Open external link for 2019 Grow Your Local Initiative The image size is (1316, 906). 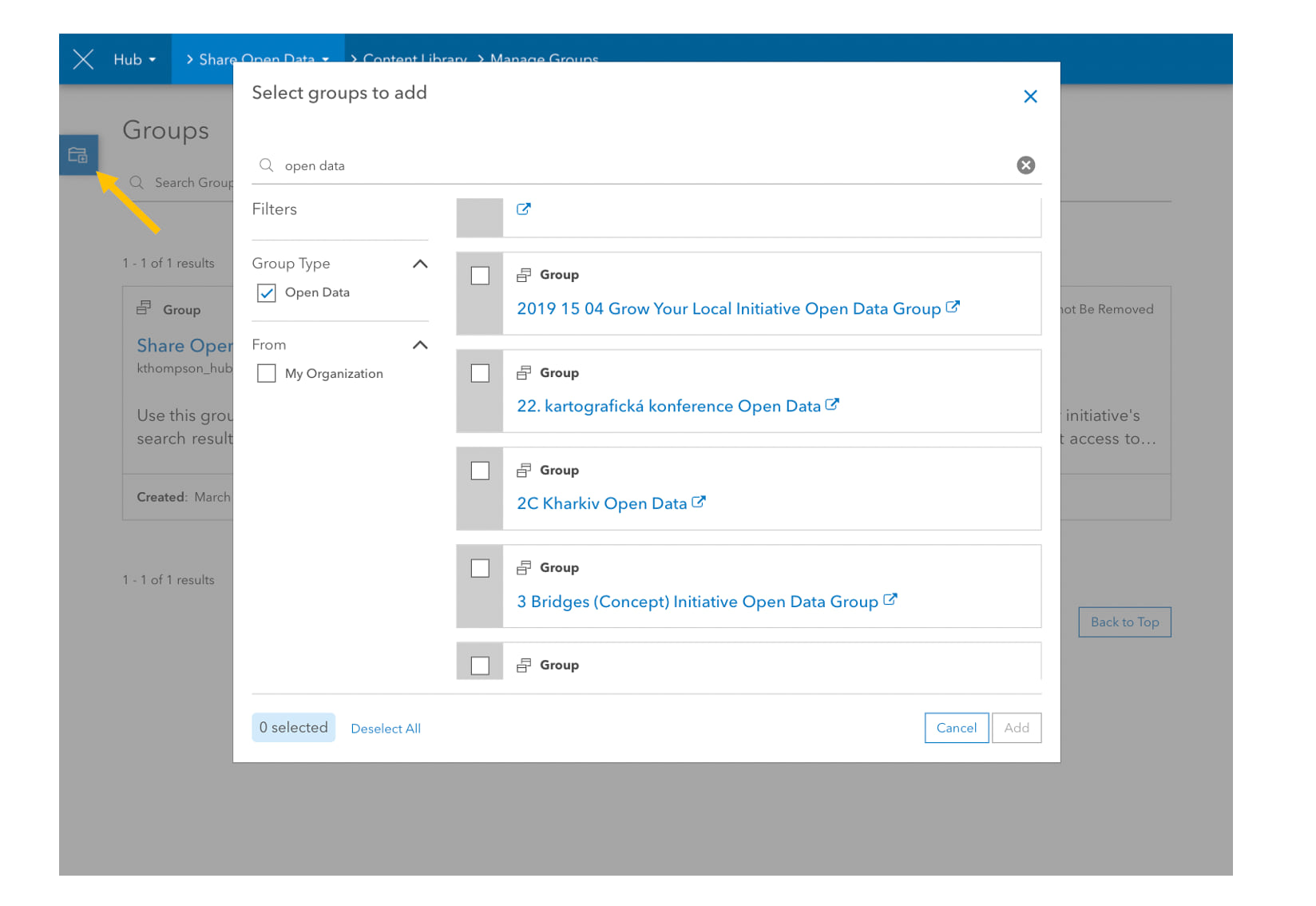(953, 308)
